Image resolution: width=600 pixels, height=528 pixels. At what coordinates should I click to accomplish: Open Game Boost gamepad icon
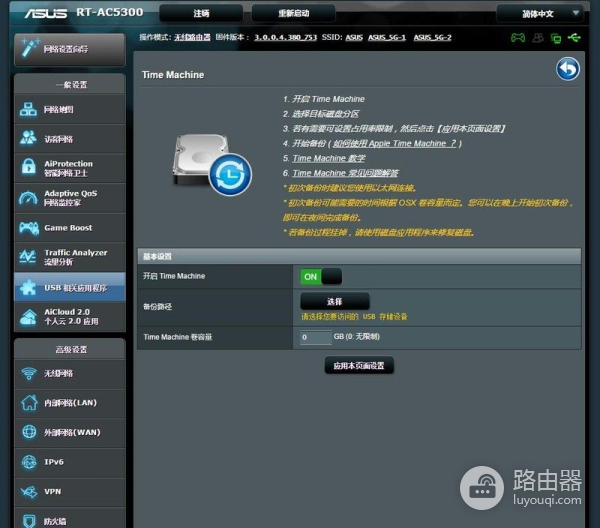(x=29, y=228)
